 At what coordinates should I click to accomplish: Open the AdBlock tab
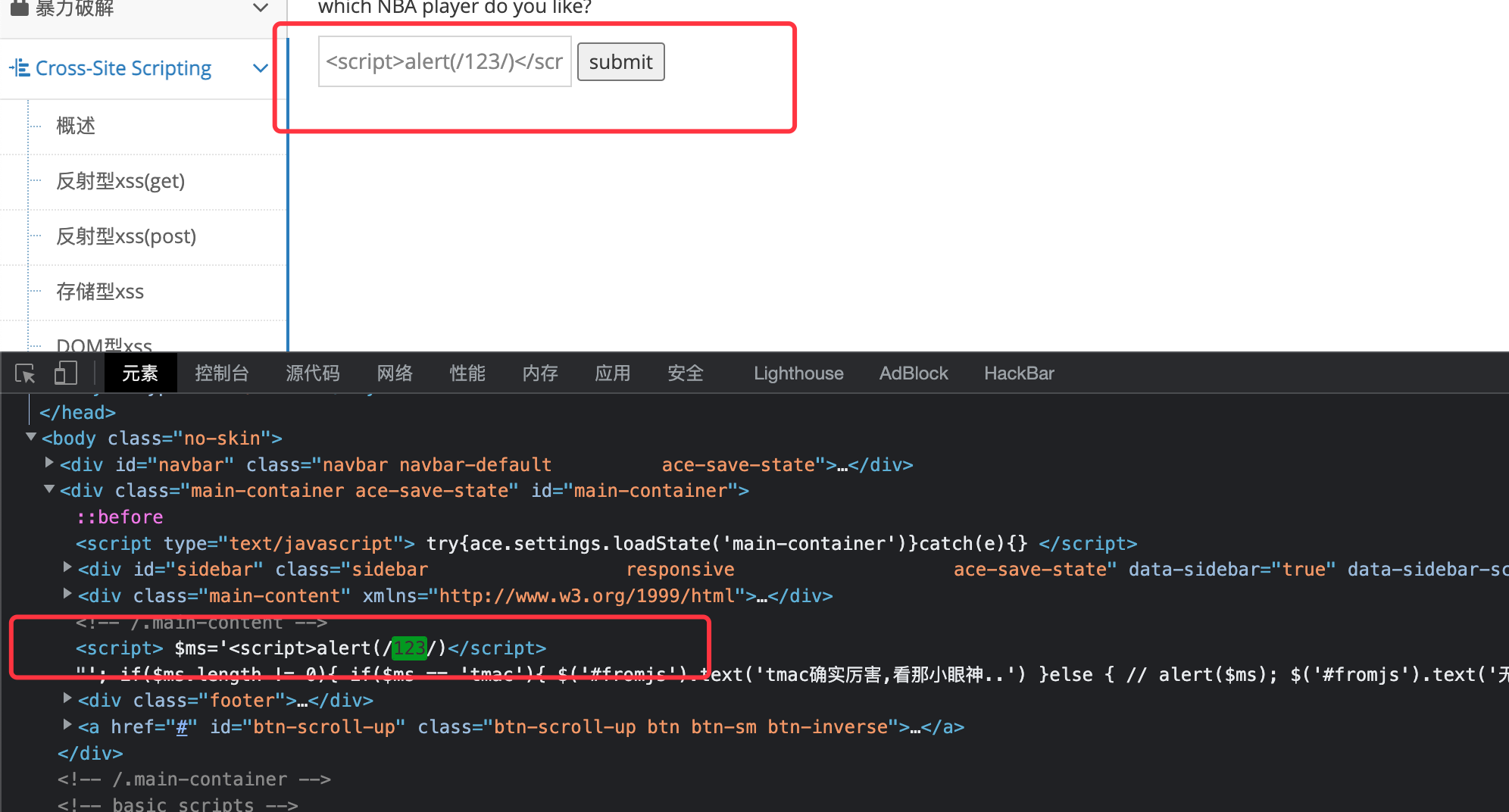(914, 373)
